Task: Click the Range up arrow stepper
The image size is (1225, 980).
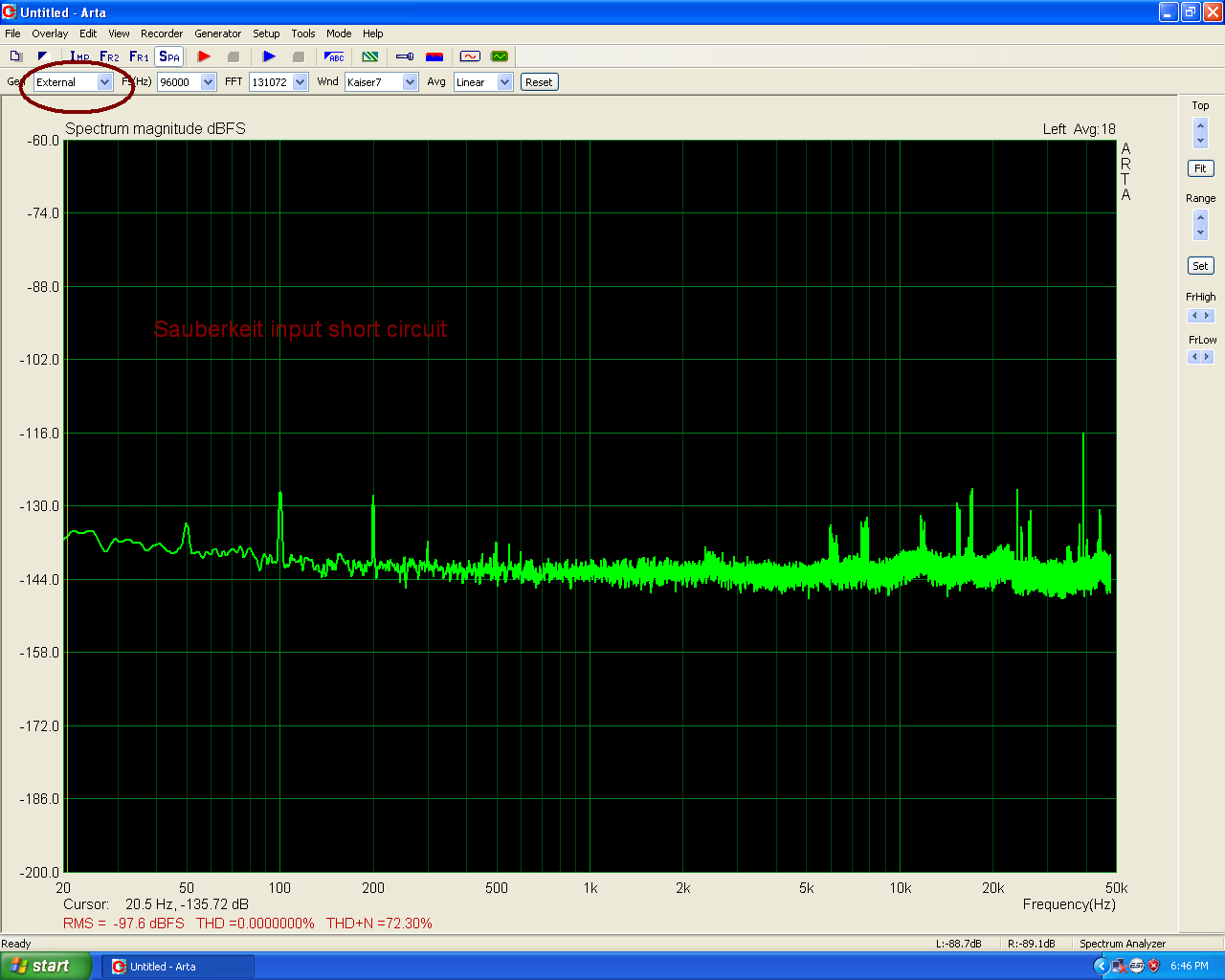Action: point(1200,218)
